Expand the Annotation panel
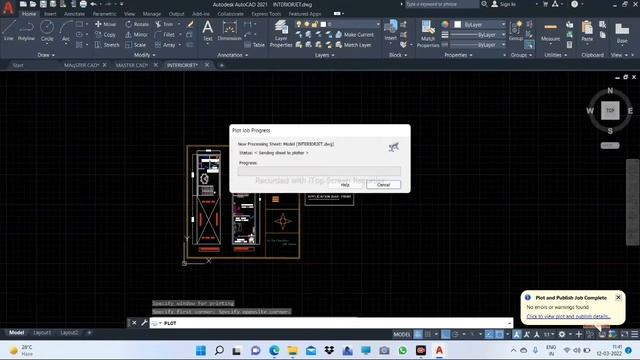Screen dimensions: 640x360 [x=232, y=55]
